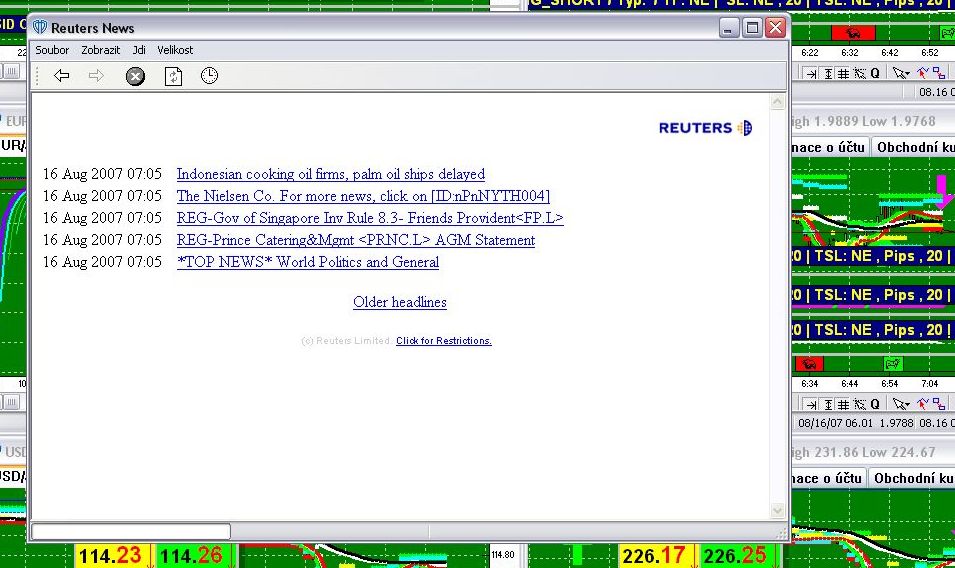Click the status bar field in Reuters News

(131, 531)
